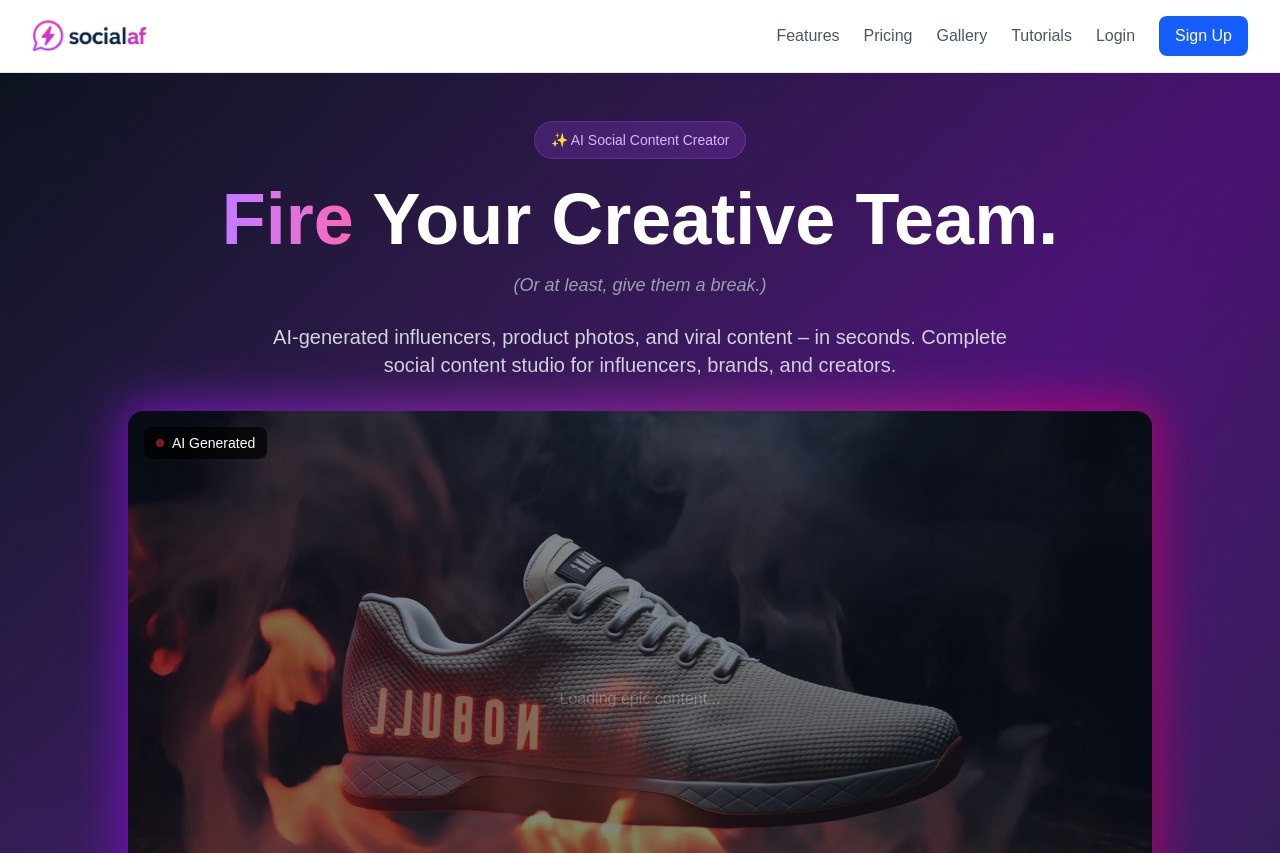
Task: Select the AI Social Content Creator badge
Action: coord(640,140)
